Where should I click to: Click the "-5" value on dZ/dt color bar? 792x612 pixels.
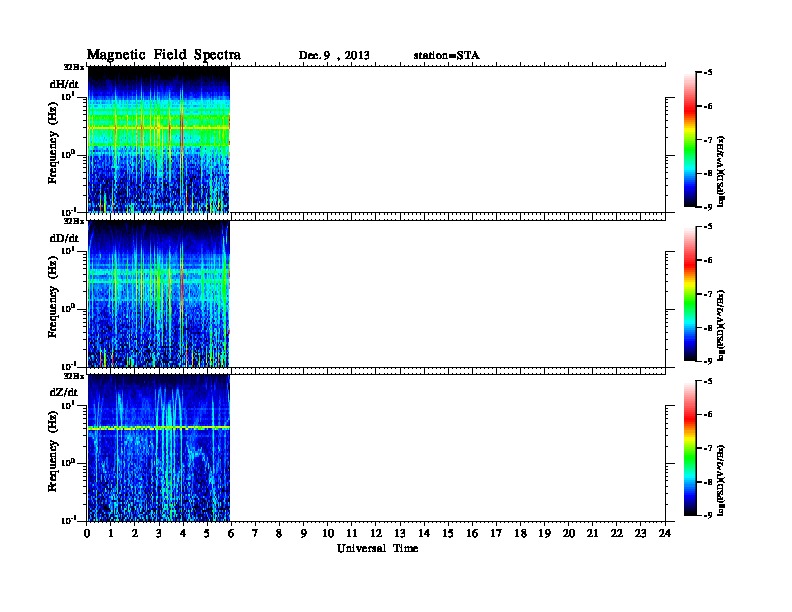pyautogui.click(x=709, y=381)
